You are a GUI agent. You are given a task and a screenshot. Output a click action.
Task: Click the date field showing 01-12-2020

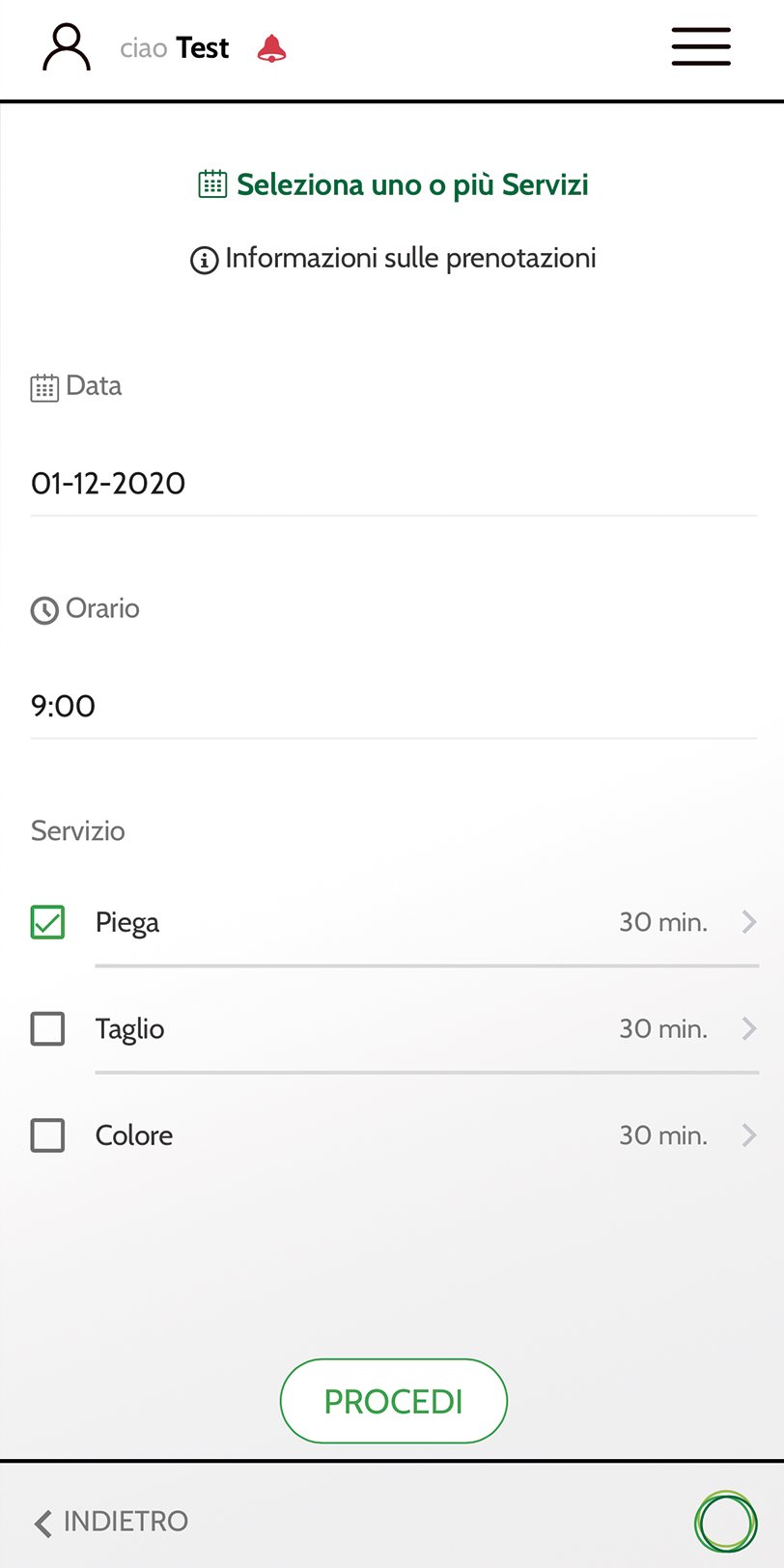coord(393,483)
